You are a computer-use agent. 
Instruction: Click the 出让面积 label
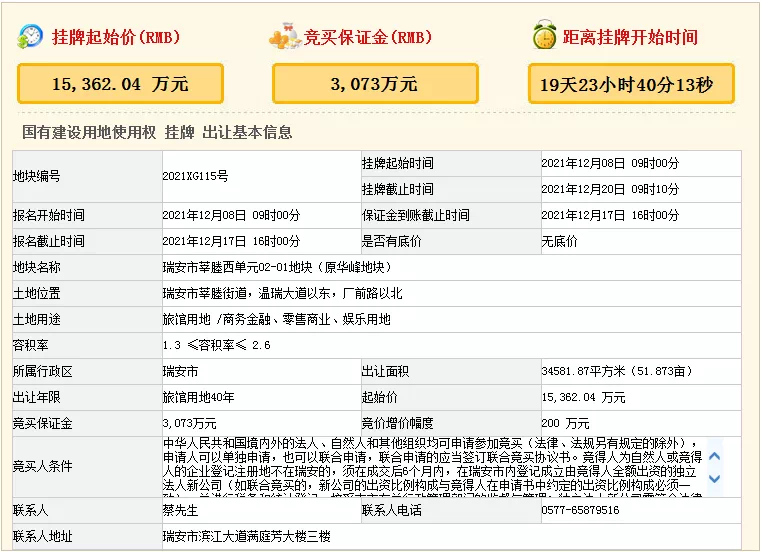click(385, 371)
